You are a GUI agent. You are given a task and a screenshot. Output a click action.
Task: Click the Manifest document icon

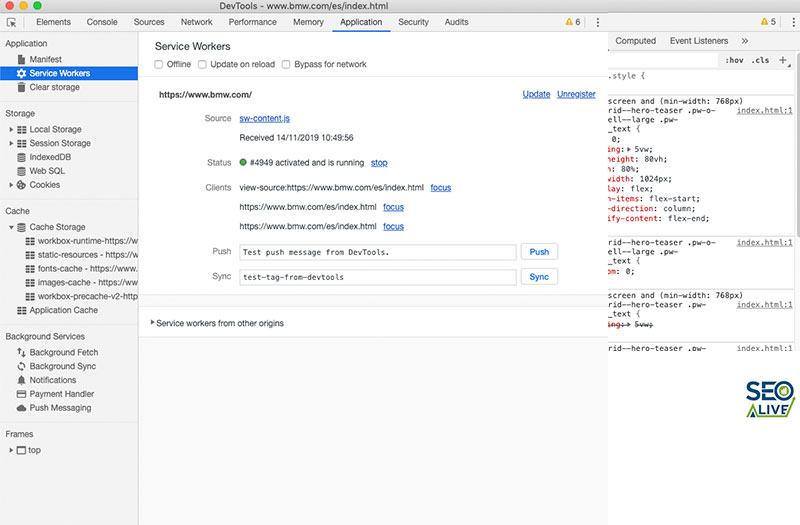coord(21,60)
